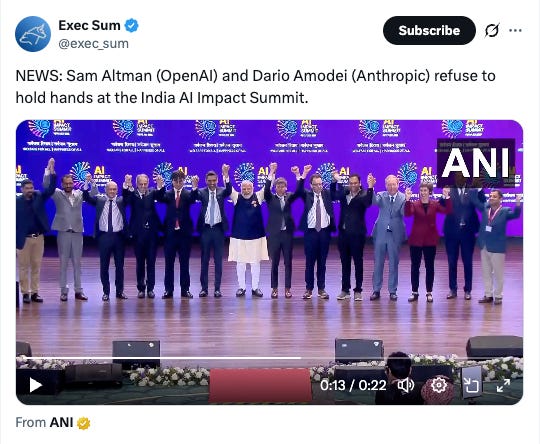Screen dimensions: 540x444
Task: Open the three-dot more options menu
Action: 515,31
